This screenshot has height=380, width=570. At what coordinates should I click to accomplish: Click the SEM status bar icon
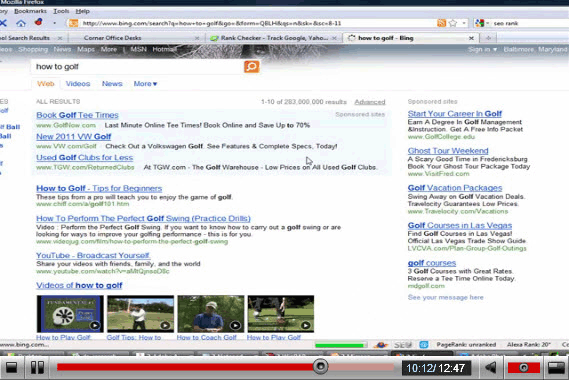point(403,345)
